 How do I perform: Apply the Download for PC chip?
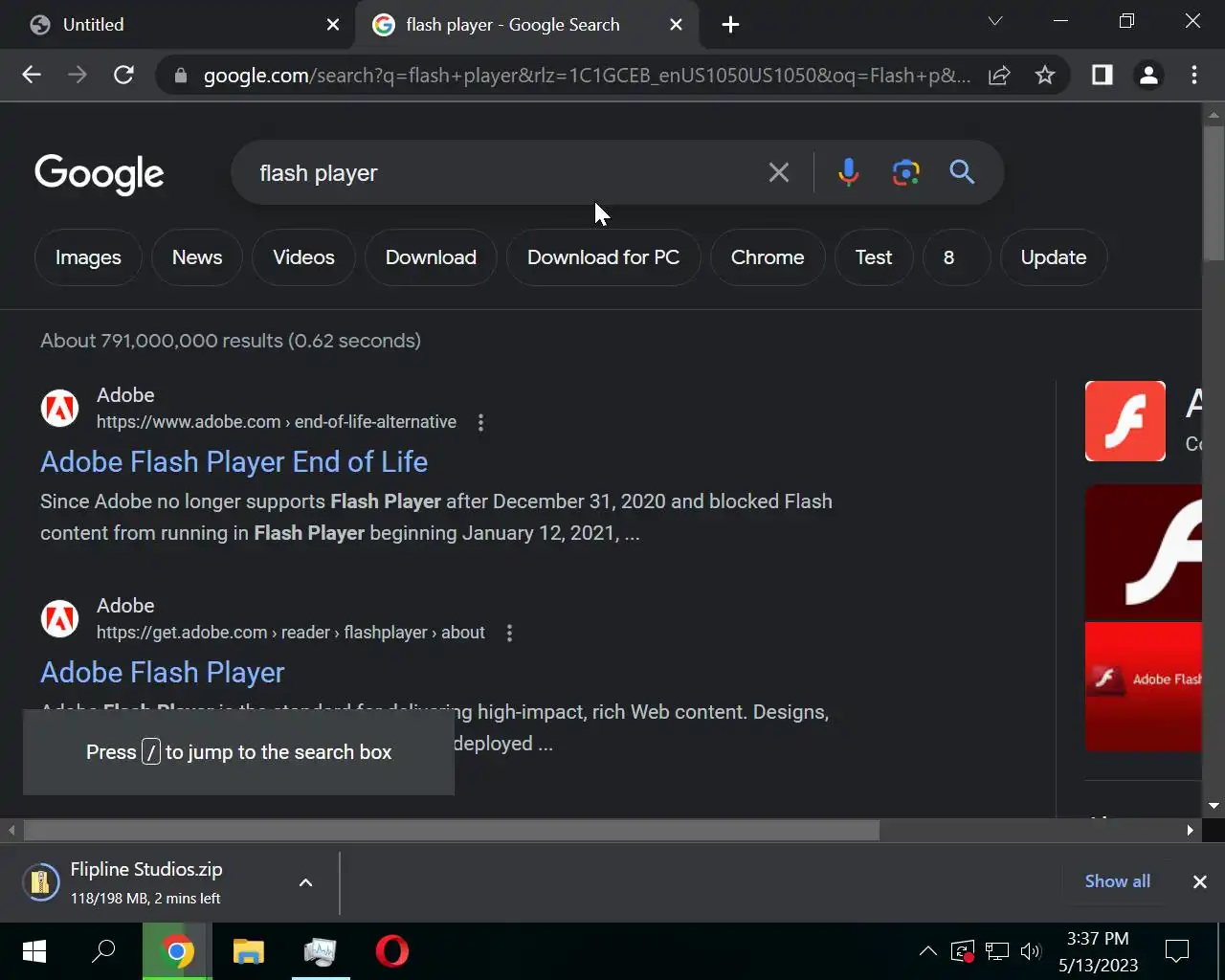603,257
